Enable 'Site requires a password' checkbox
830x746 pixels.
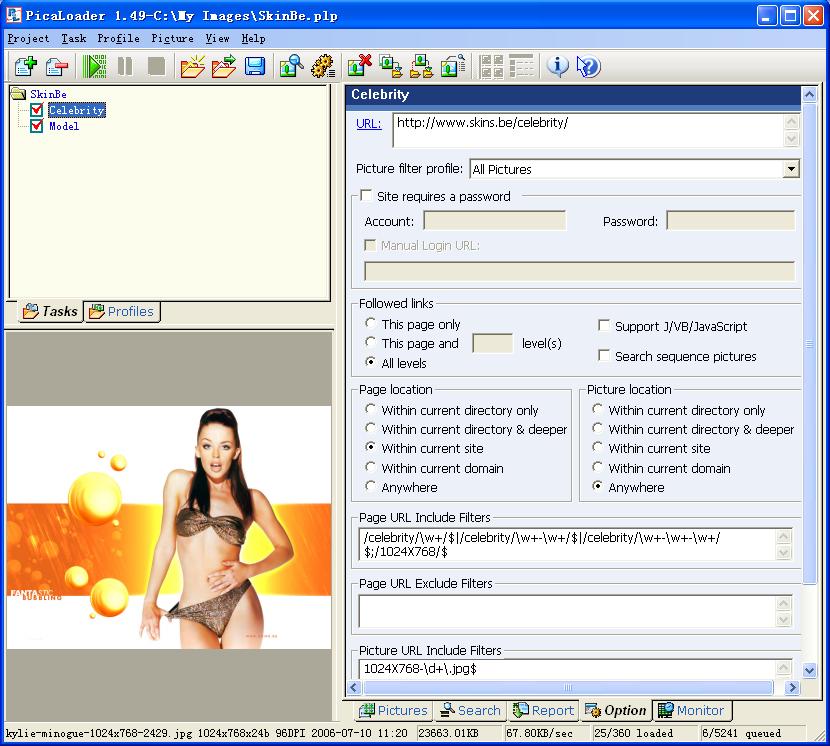(366, 196)
